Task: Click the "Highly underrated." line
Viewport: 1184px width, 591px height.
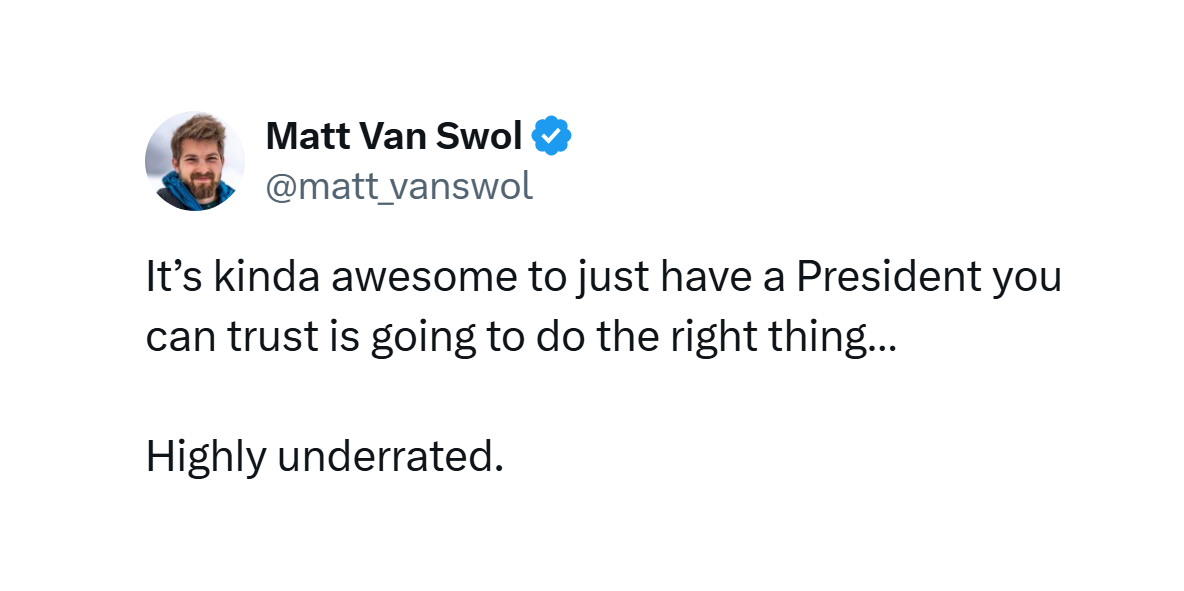Action: [x=325, y=457]
